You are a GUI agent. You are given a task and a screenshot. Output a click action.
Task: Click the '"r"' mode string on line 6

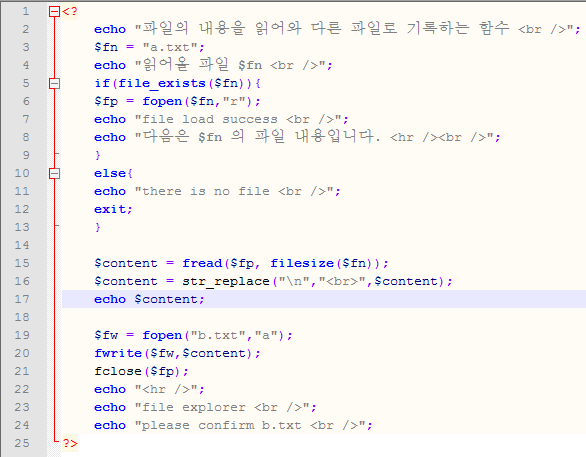point(234,101)
